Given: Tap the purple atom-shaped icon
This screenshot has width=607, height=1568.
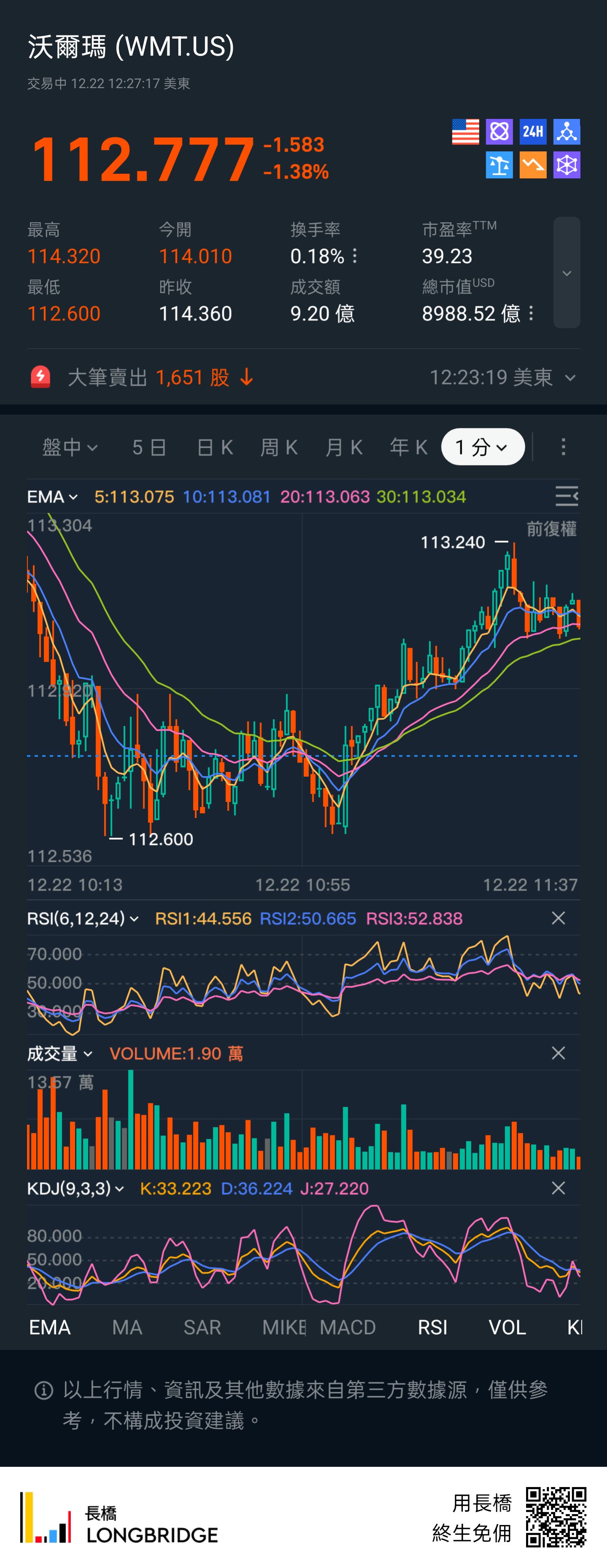Looking at the screenshot, I should (499, 132).
